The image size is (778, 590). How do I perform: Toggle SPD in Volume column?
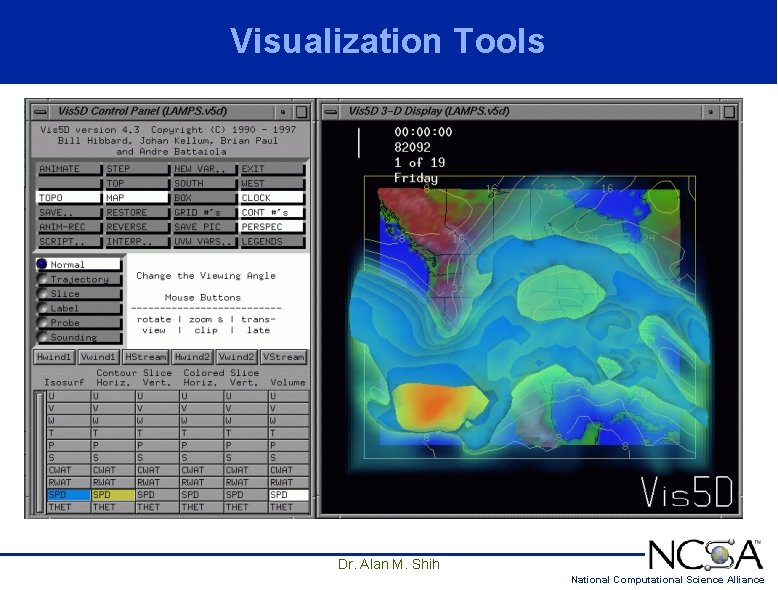289,495
